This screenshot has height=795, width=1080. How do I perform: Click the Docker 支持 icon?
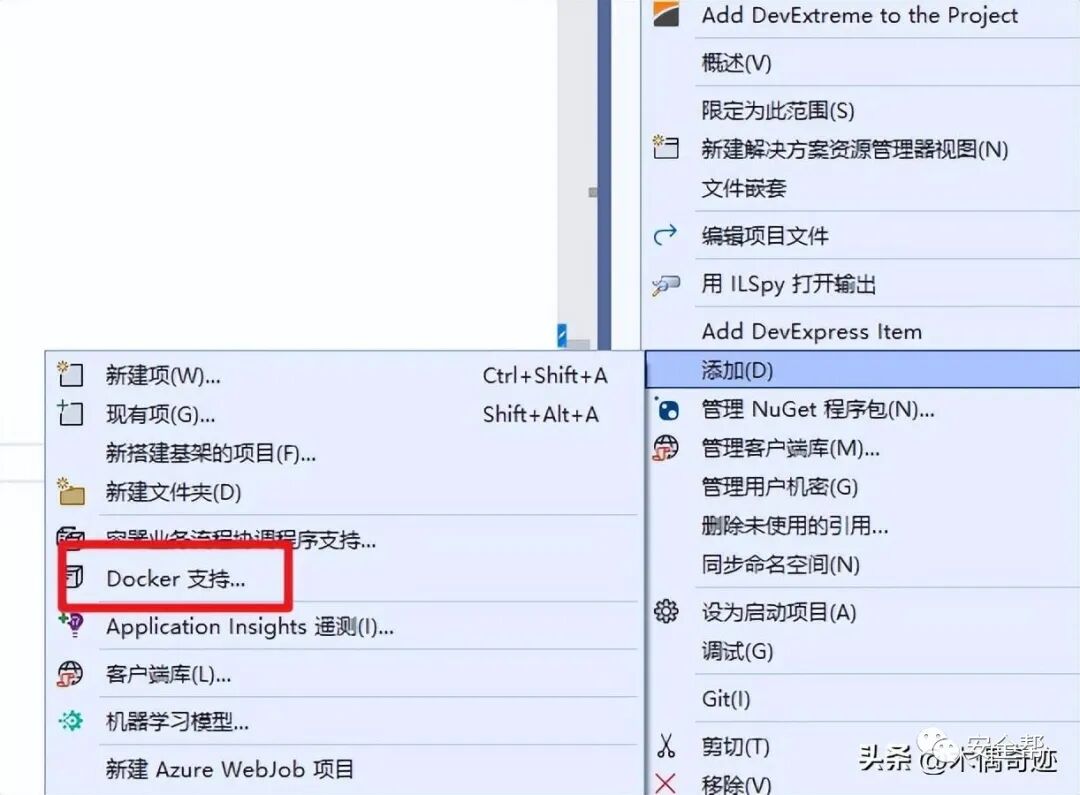coord(74,577)
